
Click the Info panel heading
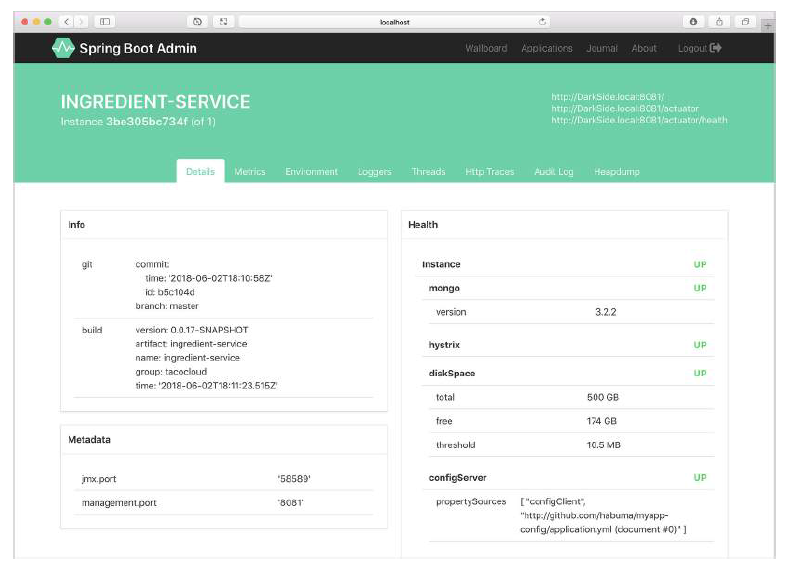(76, 225)
